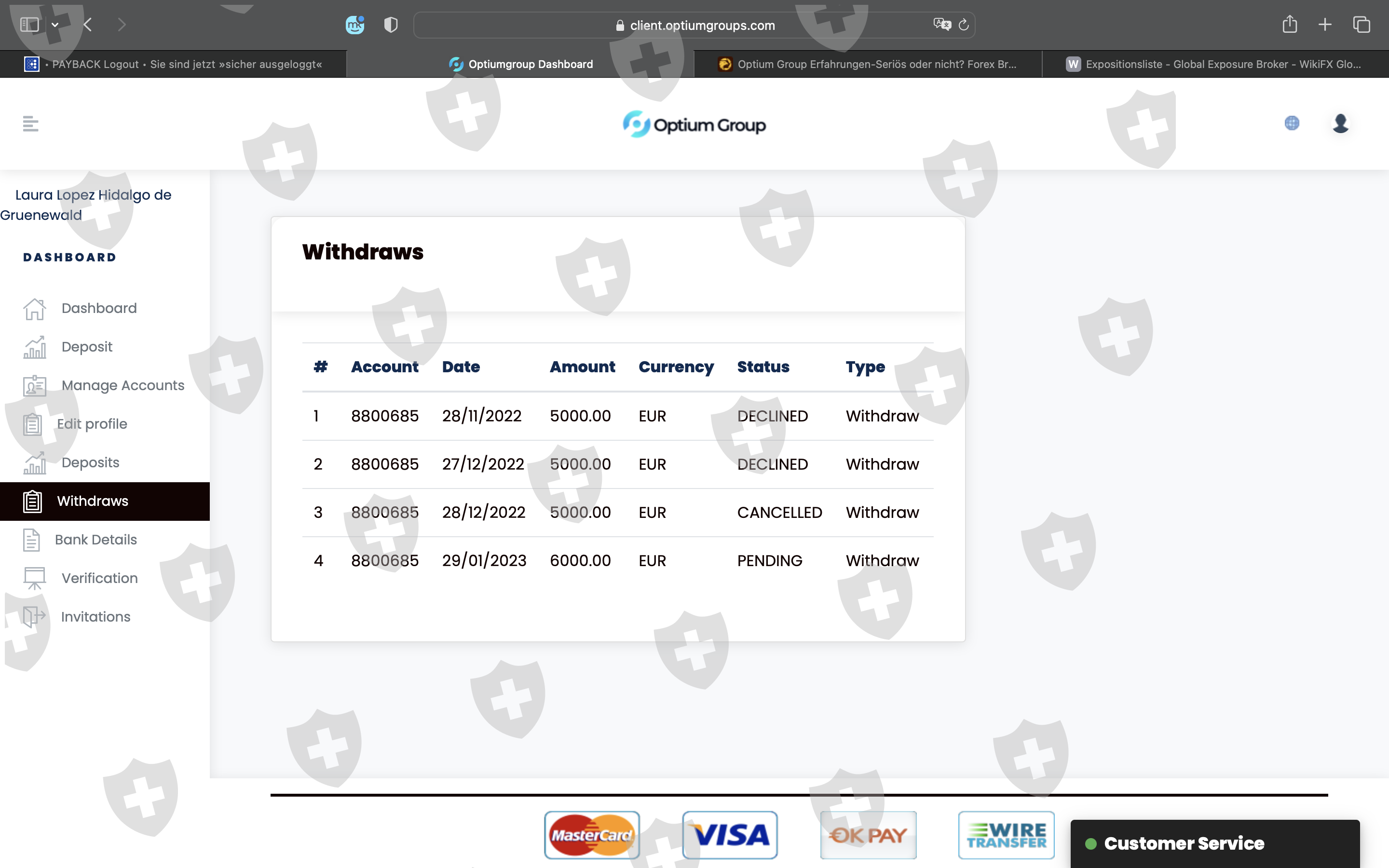
Task: Go to the Verification page link
Action: pos(99,578)
